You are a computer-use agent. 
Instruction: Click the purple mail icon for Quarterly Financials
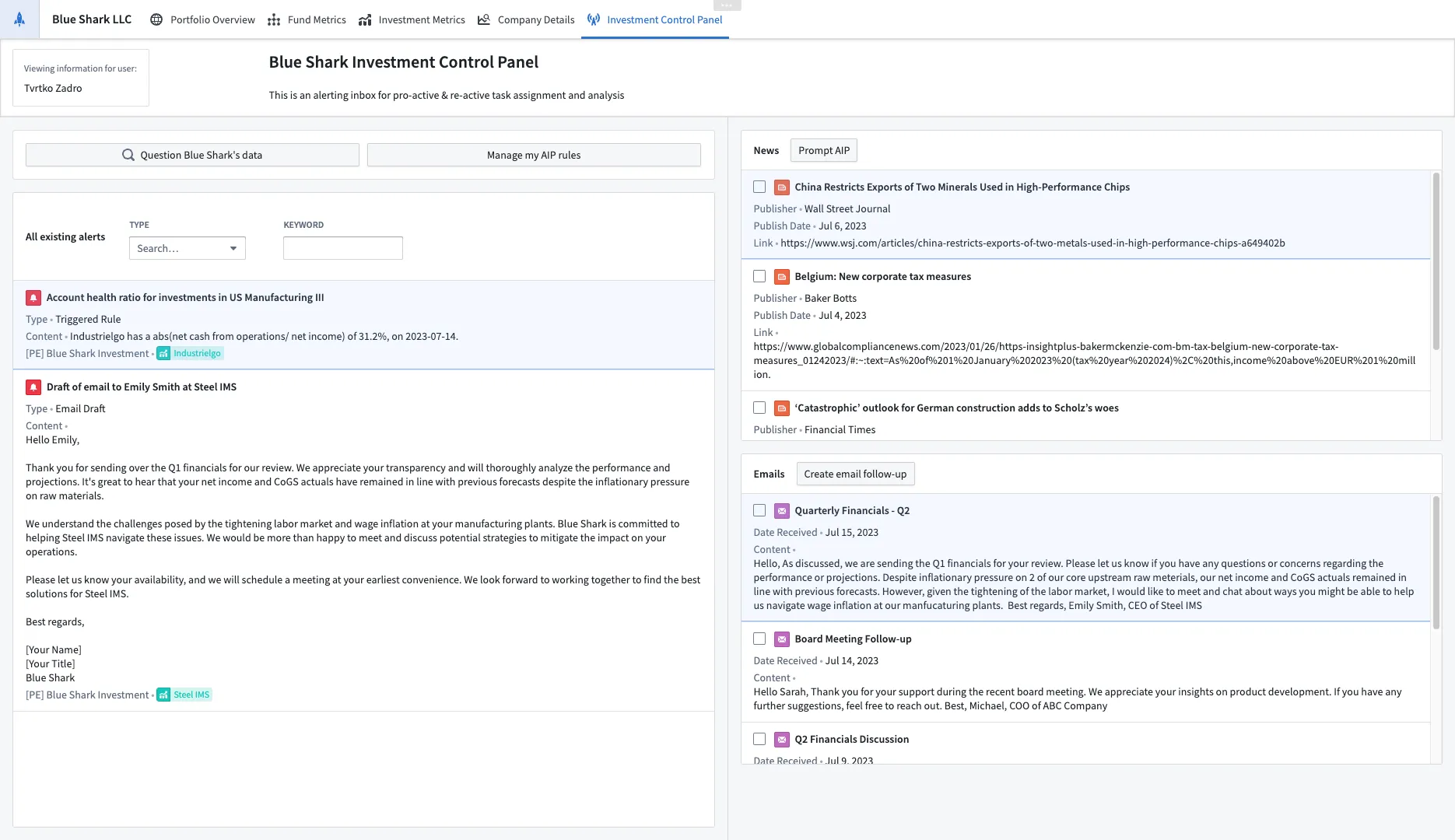(x=782, y=511)
